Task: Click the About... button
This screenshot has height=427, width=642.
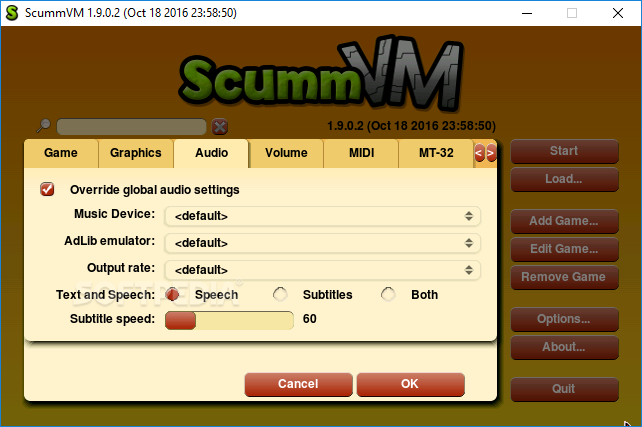Action: [x=564, y=347]
